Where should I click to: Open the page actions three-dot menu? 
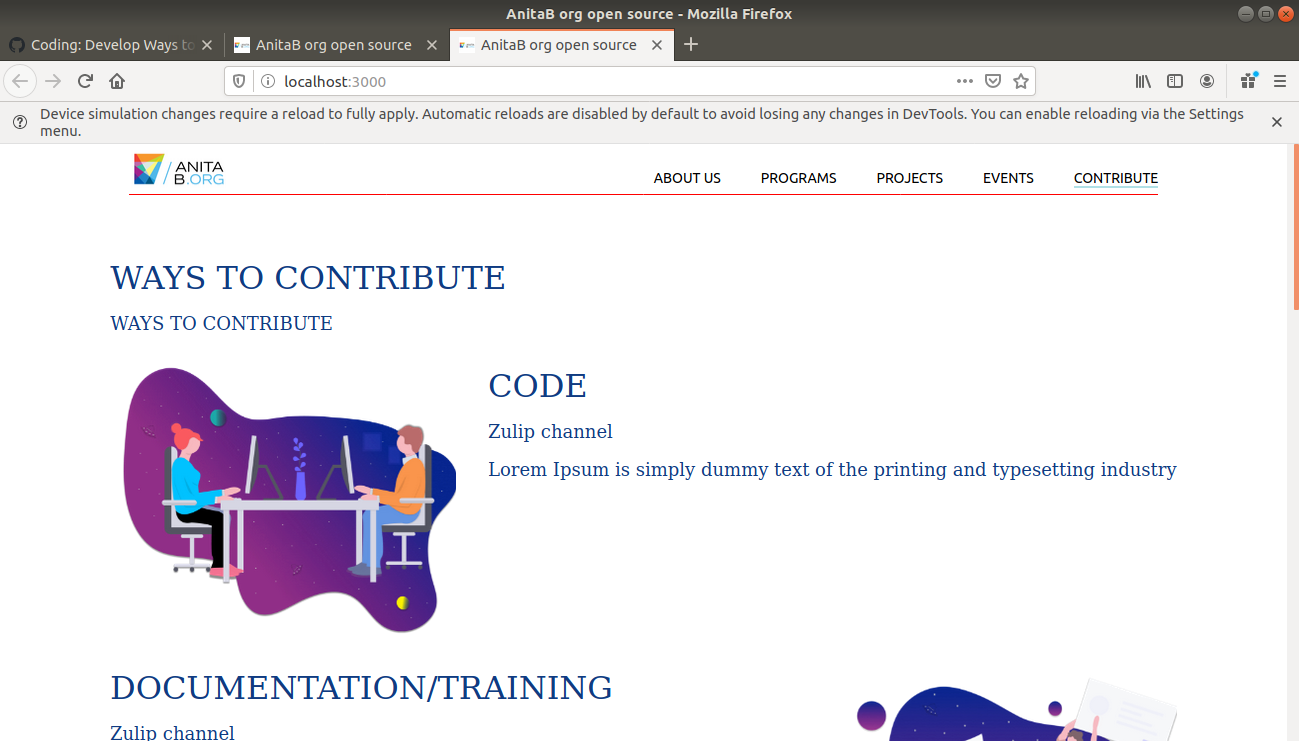(964, 81)
